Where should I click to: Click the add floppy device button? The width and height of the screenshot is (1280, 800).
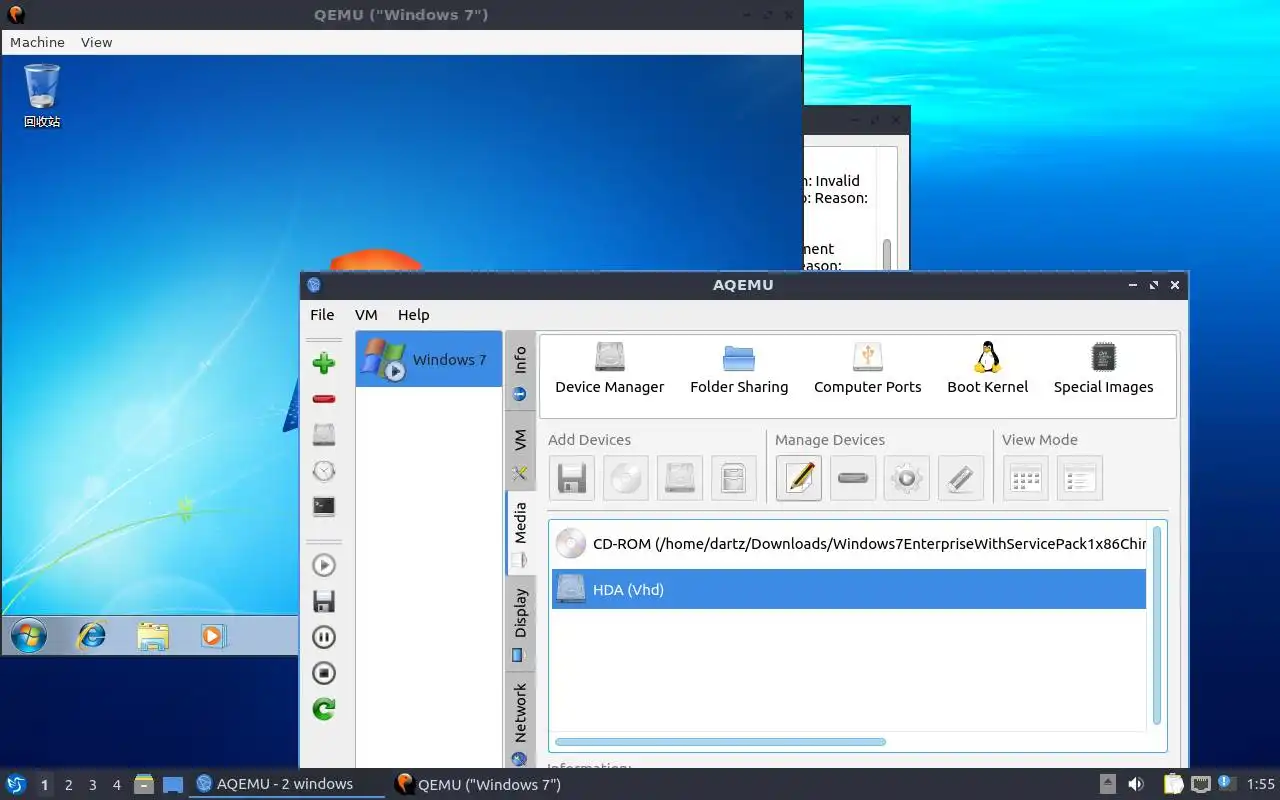[x=572, y=478]
